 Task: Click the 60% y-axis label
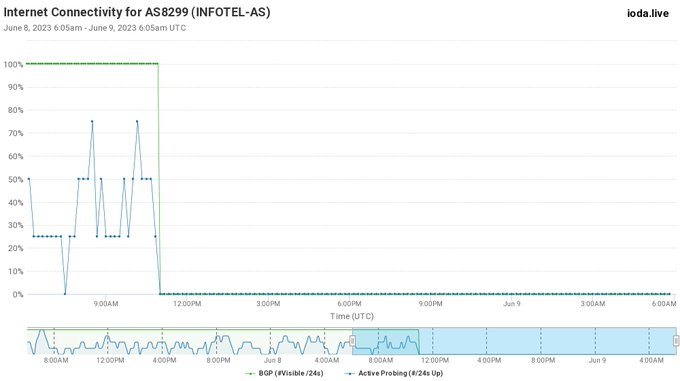(15, 156)
